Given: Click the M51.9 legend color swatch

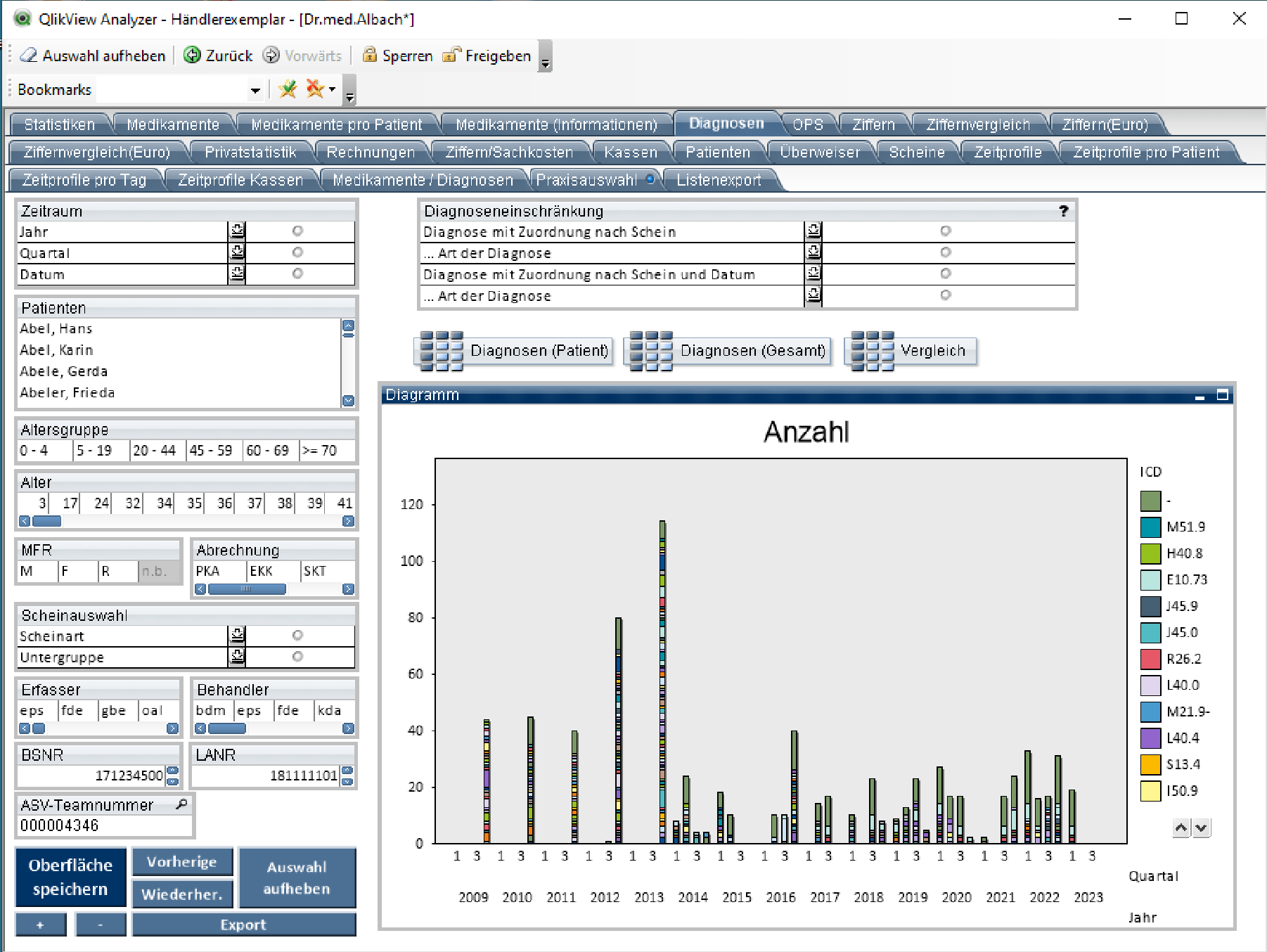Looking at the screenshot, I should click(1150, 527).
